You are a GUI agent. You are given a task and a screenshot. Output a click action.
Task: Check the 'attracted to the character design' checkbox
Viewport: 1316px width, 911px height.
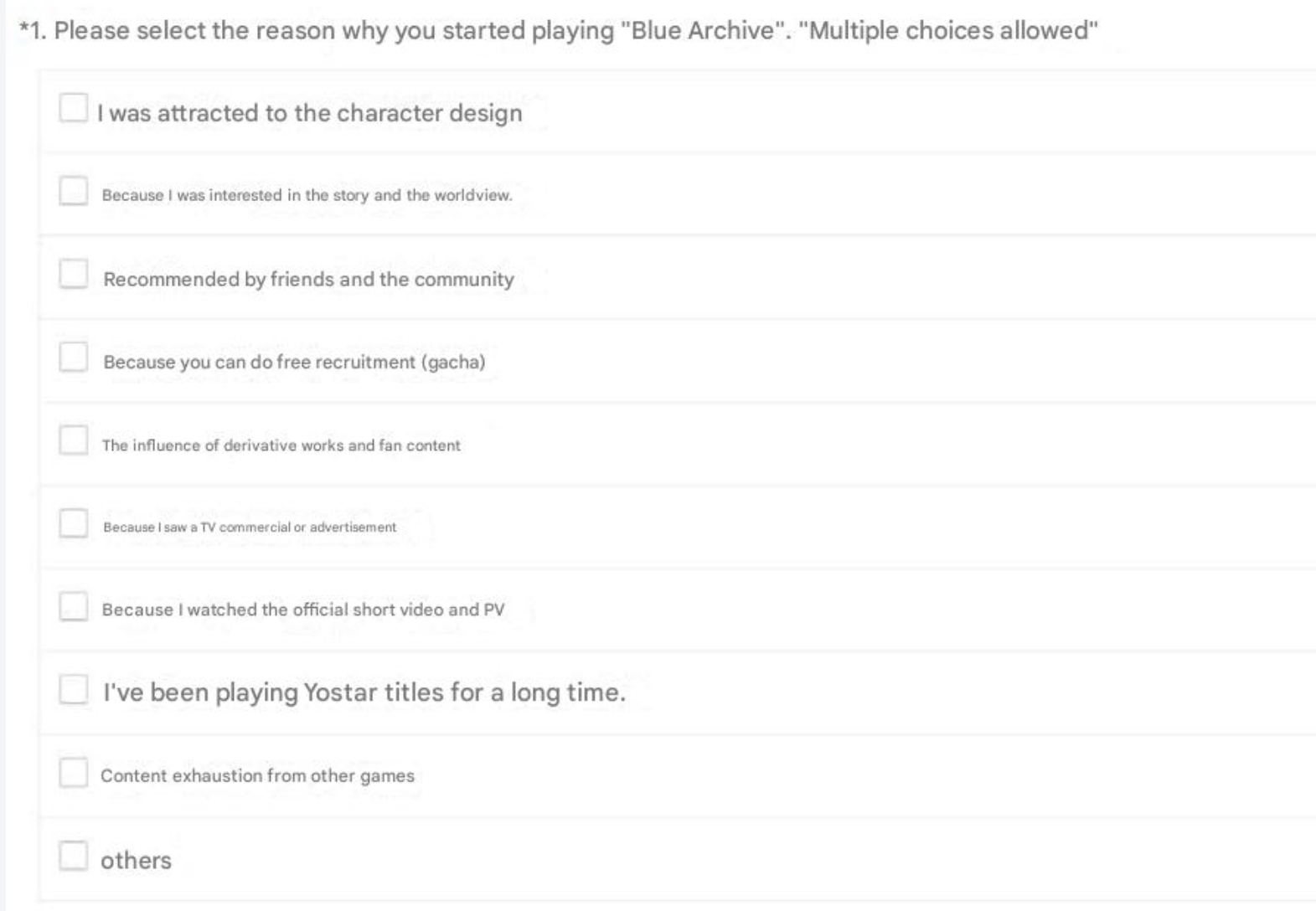[x=74, y=108]
